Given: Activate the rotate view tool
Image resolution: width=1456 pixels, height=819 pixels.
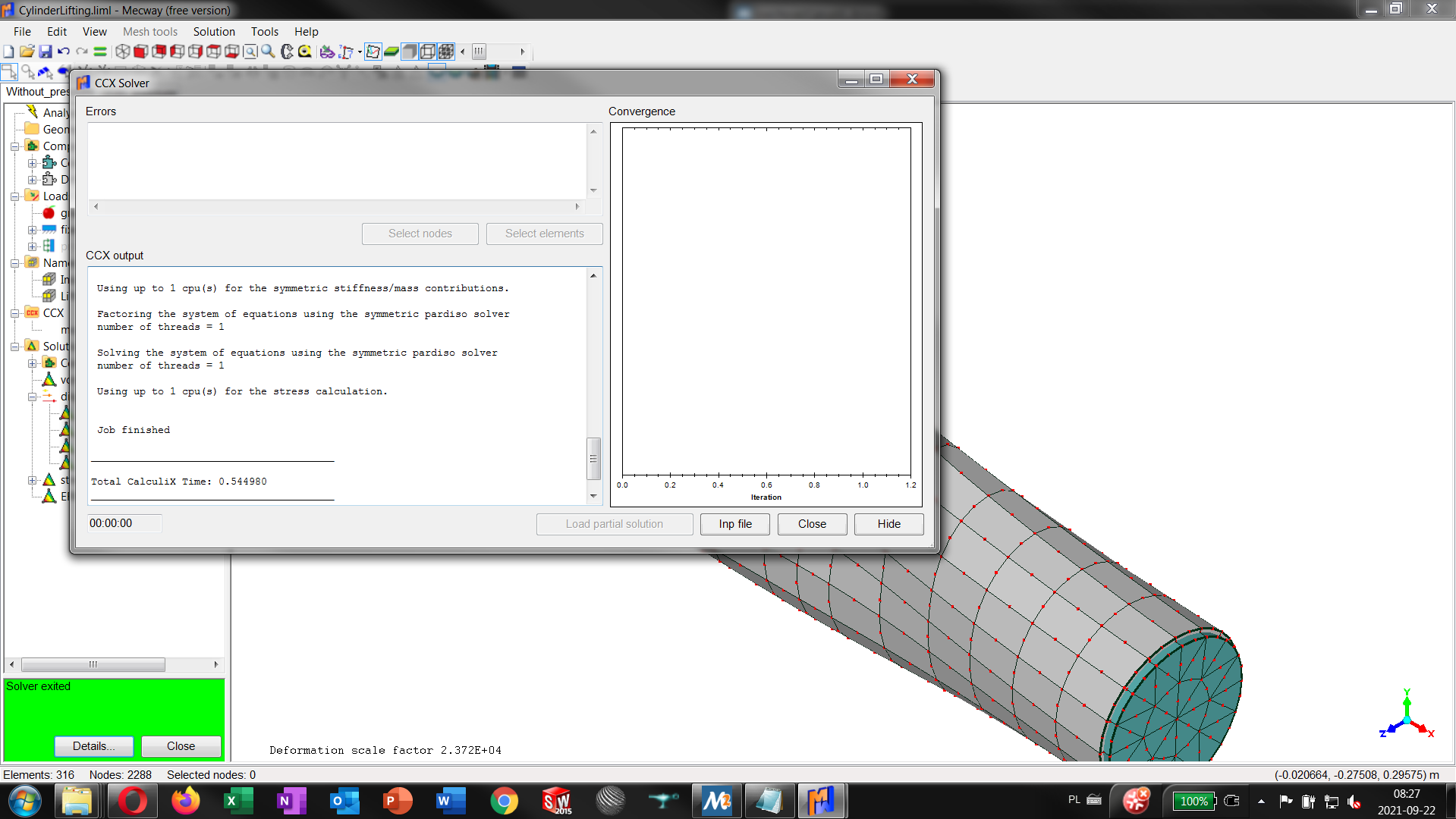Looking at the screenshot, I should click(287, 52).
